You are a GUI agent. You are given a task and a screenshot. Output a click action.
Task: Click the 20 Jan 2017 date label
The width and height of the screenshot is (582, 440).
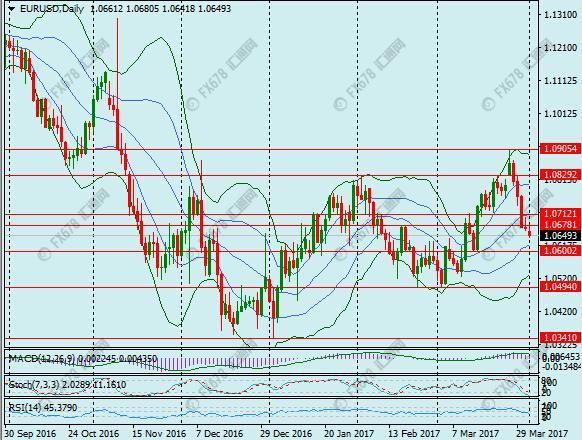point(349,433)
